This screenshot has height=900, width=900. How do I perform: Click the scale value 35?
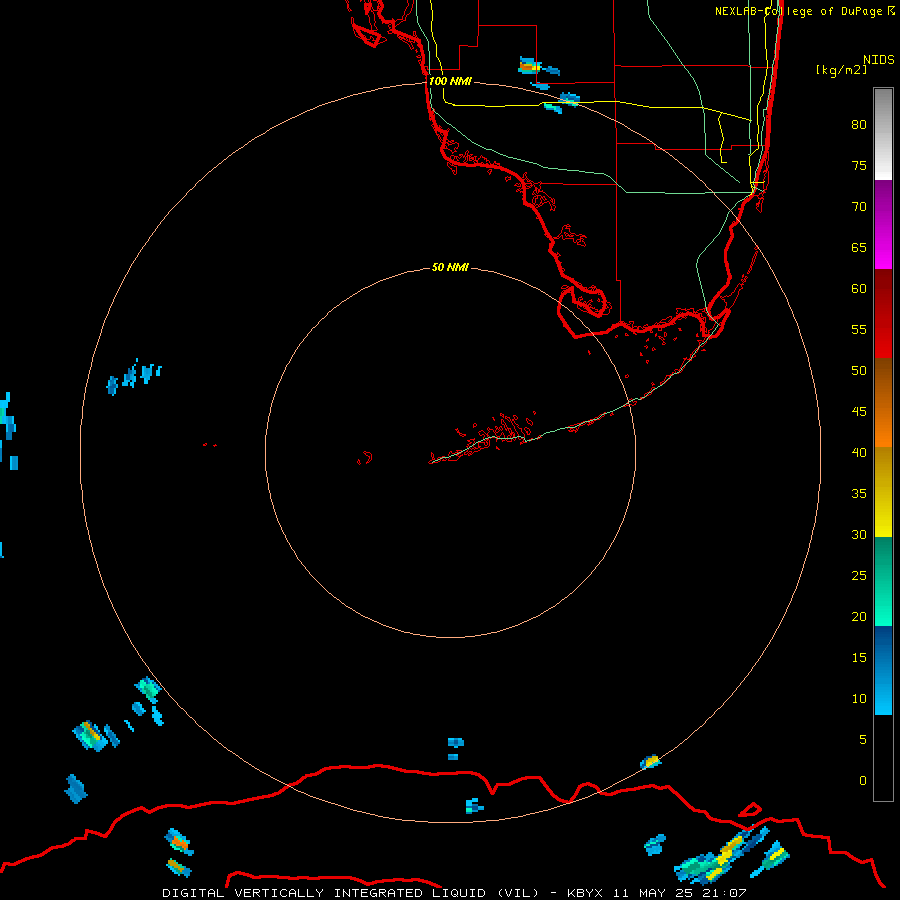[x=859, y=494]
